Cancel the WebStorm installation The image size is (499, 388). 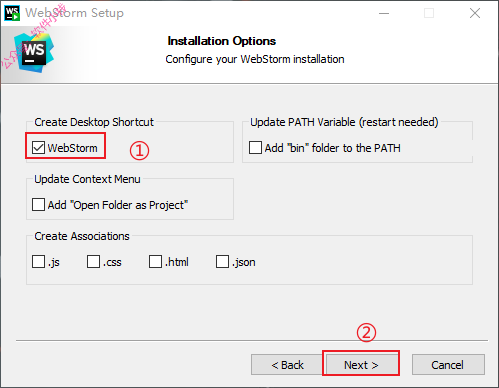pos(448,365)
